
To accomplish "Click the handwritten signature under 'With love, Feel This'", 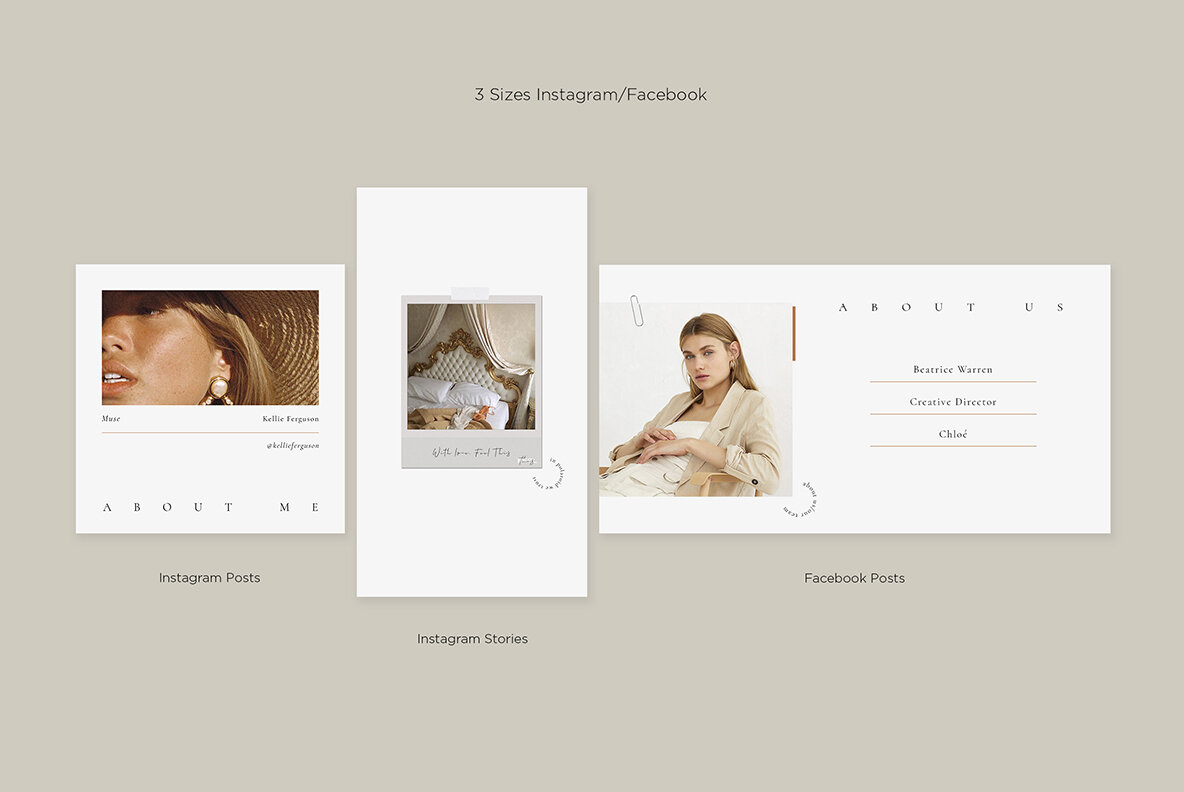I will (x=528, y=460).
